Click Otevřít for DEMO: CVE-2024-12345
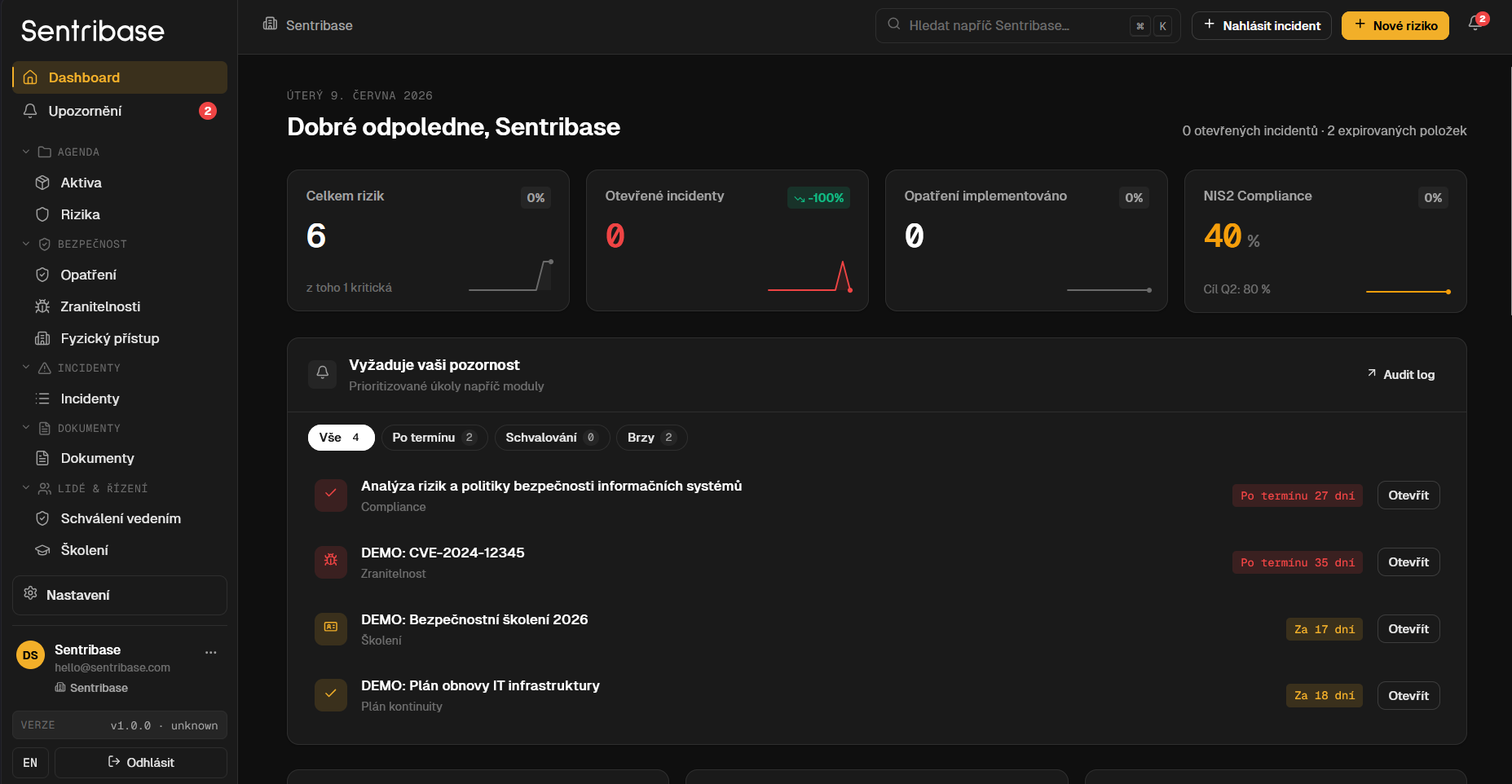Image resolution: width=1512 pixels, height=784 pixels. click(1408, 562)
